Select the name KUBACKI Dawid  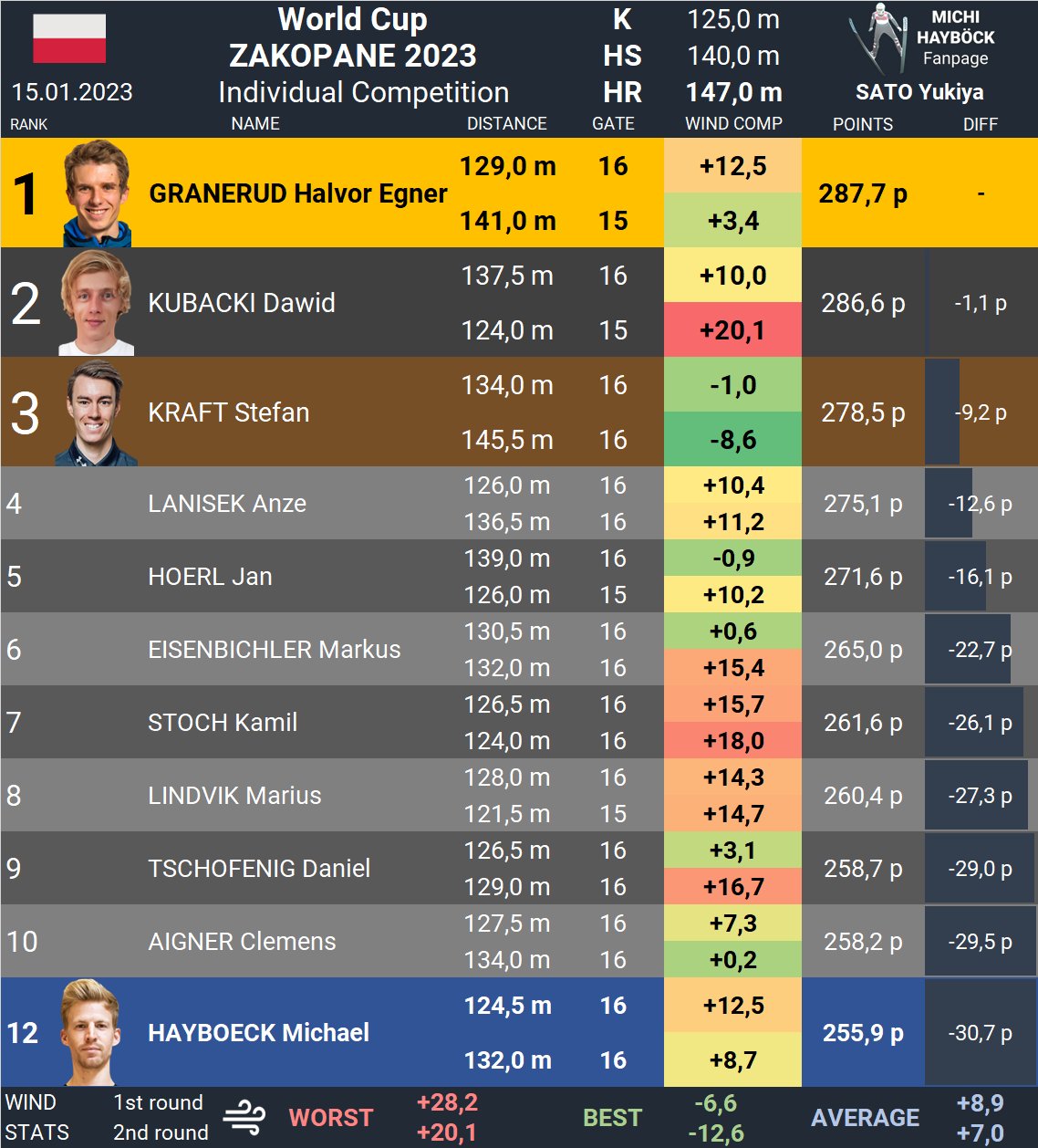tap(242, 303)
